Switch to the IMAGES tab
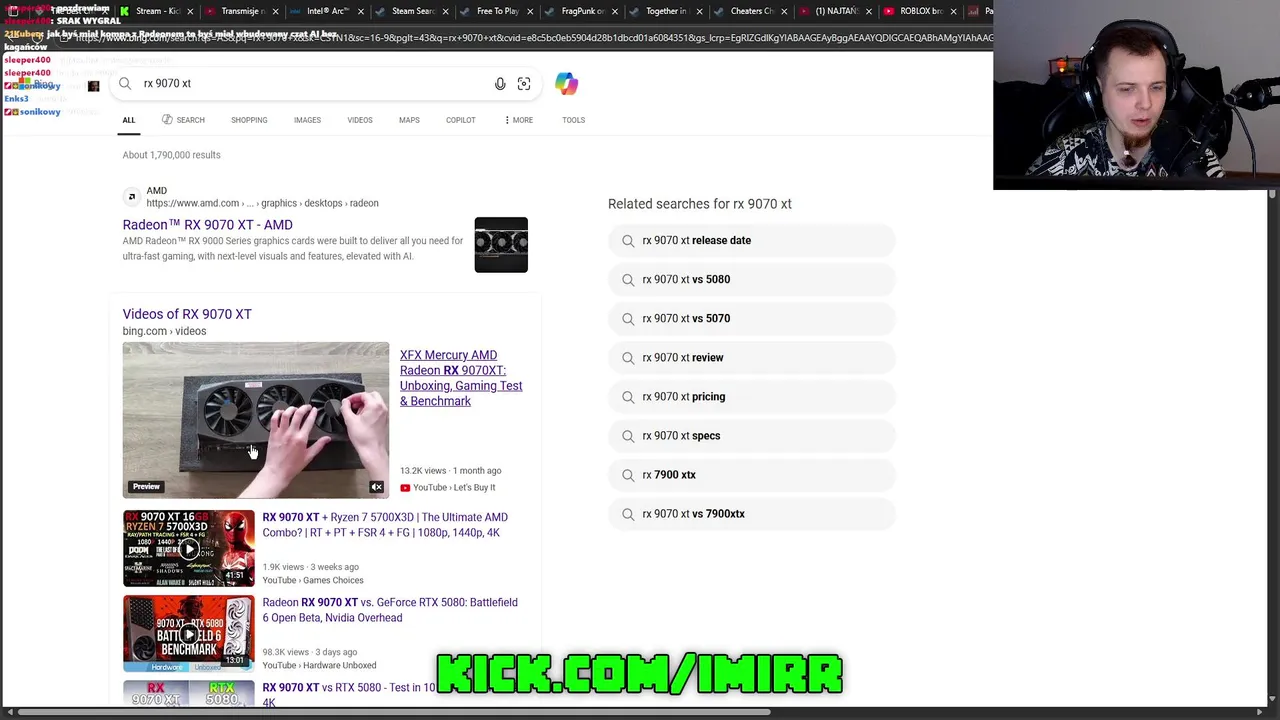 pyautogui.click(x=307, y=120)
